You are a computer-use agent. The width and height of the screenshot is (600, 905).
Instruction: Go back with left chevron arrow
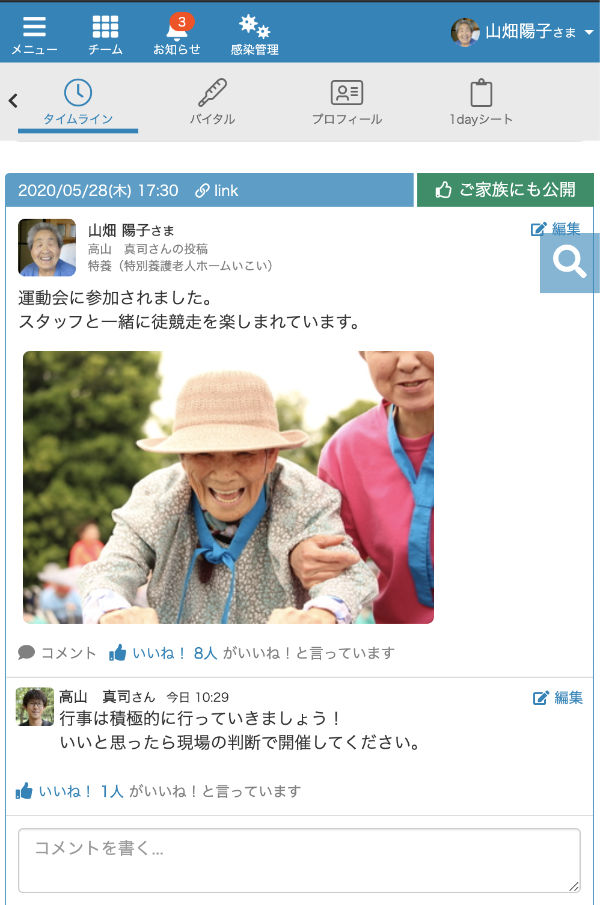13,100
